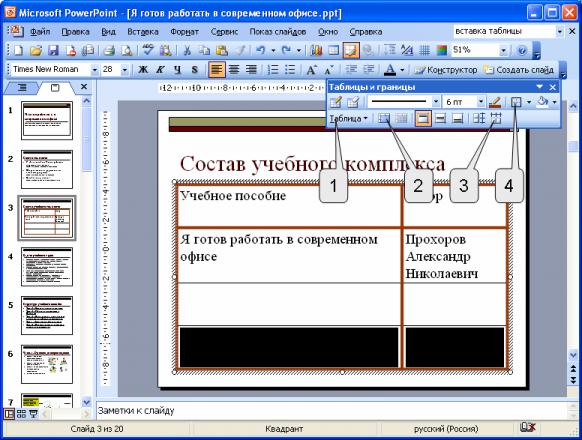Click the Color/Grayscale icon
This screenshot has width=582, height=440.
pyautogui.click(x=442, y=50)
